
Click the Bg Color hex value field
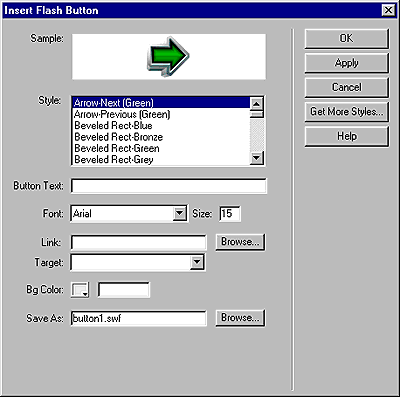[x=124, y=290]
